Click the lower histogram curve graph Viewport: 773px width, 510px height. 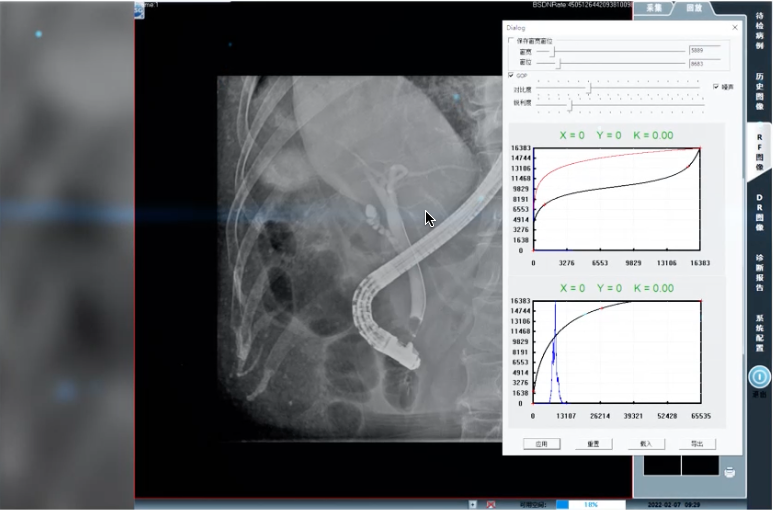click(617, 352)
